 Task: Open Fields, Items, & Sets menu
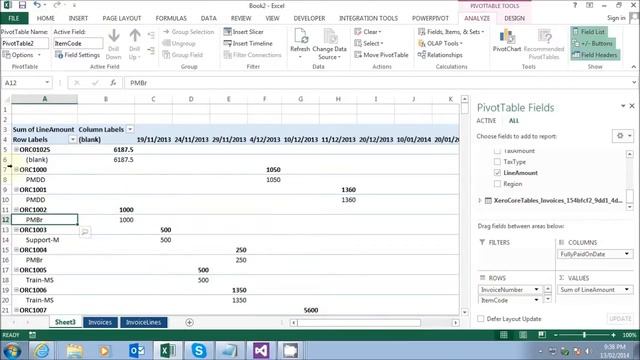click(x=451, y=31)
